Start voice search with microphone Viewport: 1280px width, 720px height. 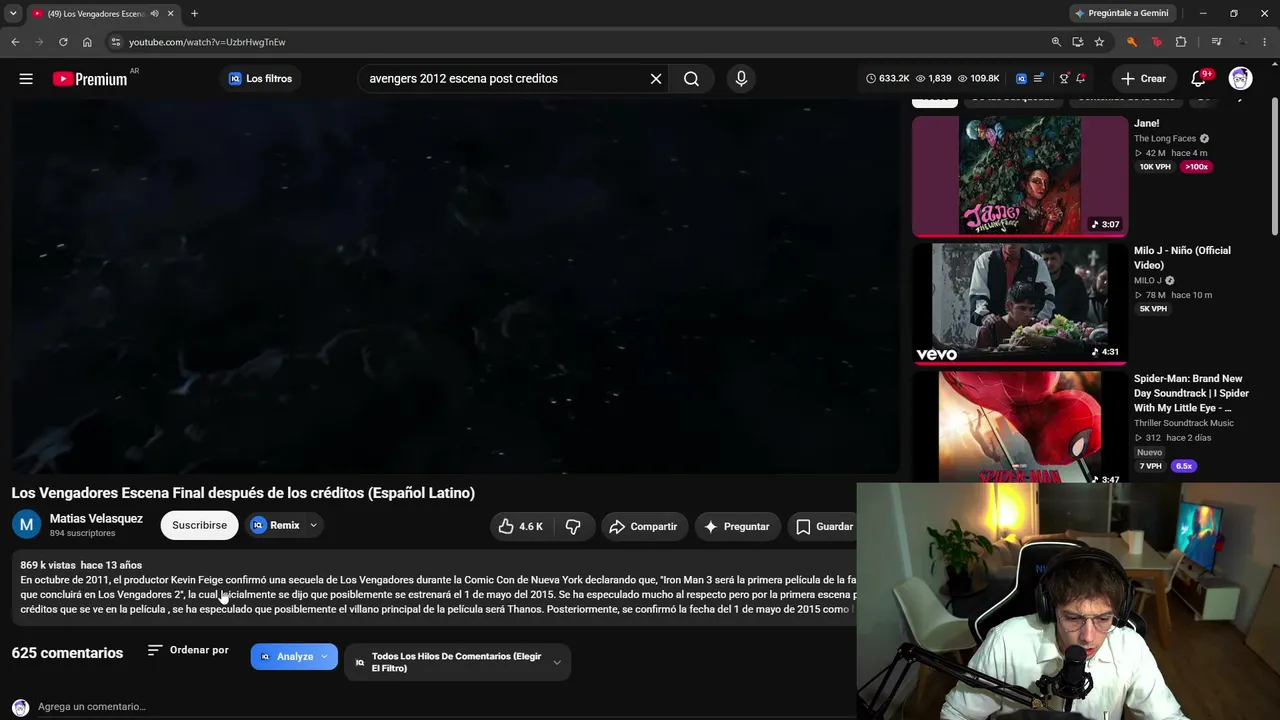point(741,79)
